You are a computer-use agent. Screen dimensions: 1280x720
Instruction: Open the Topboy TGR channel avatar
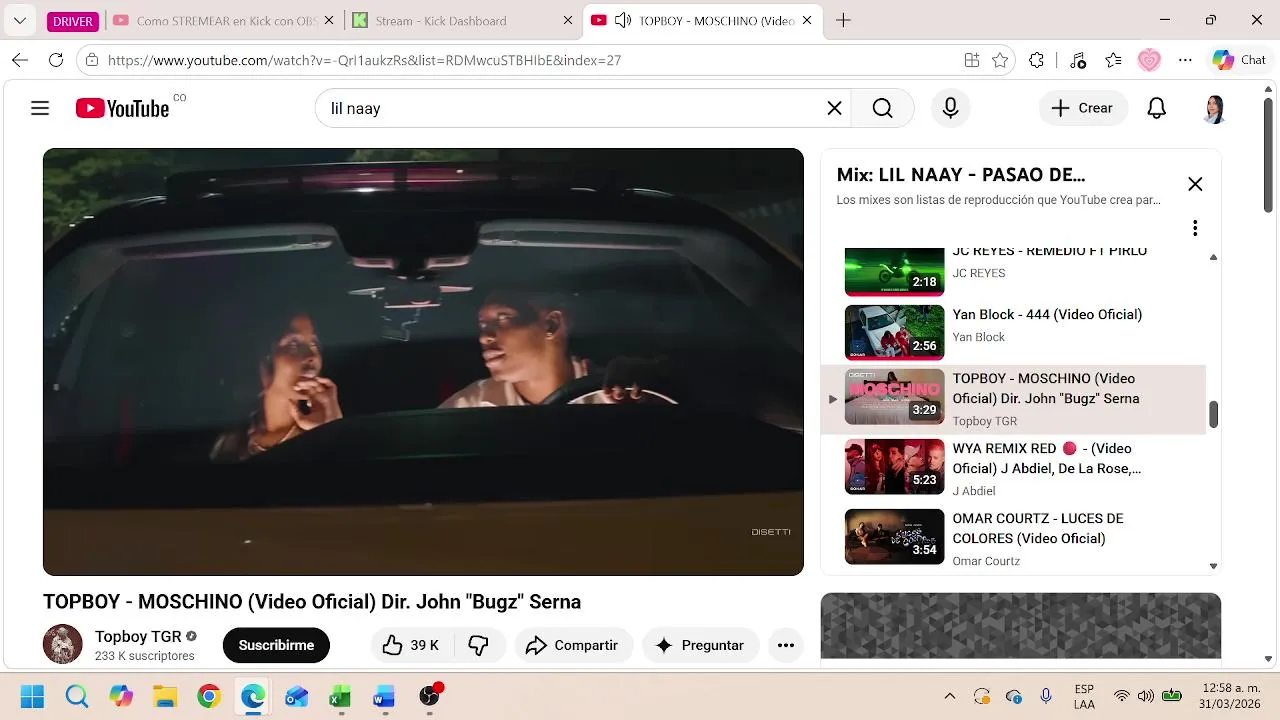click(x=62, y=644)
